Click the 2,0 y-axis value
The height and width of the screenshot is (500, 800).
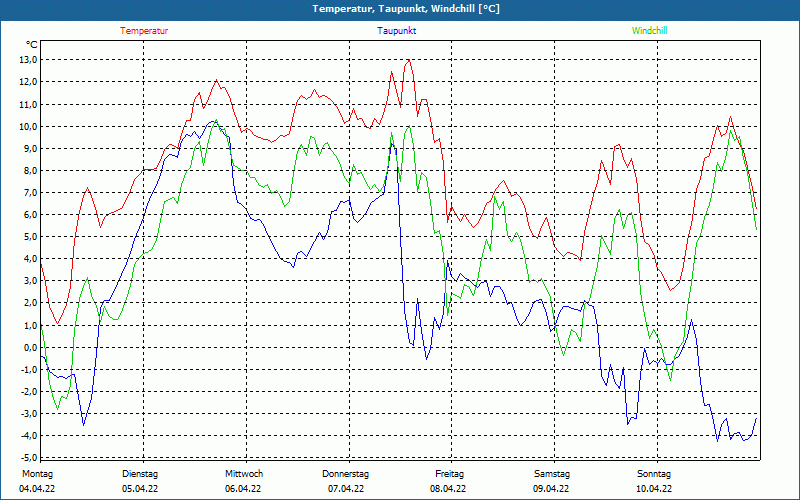point(31,303)
